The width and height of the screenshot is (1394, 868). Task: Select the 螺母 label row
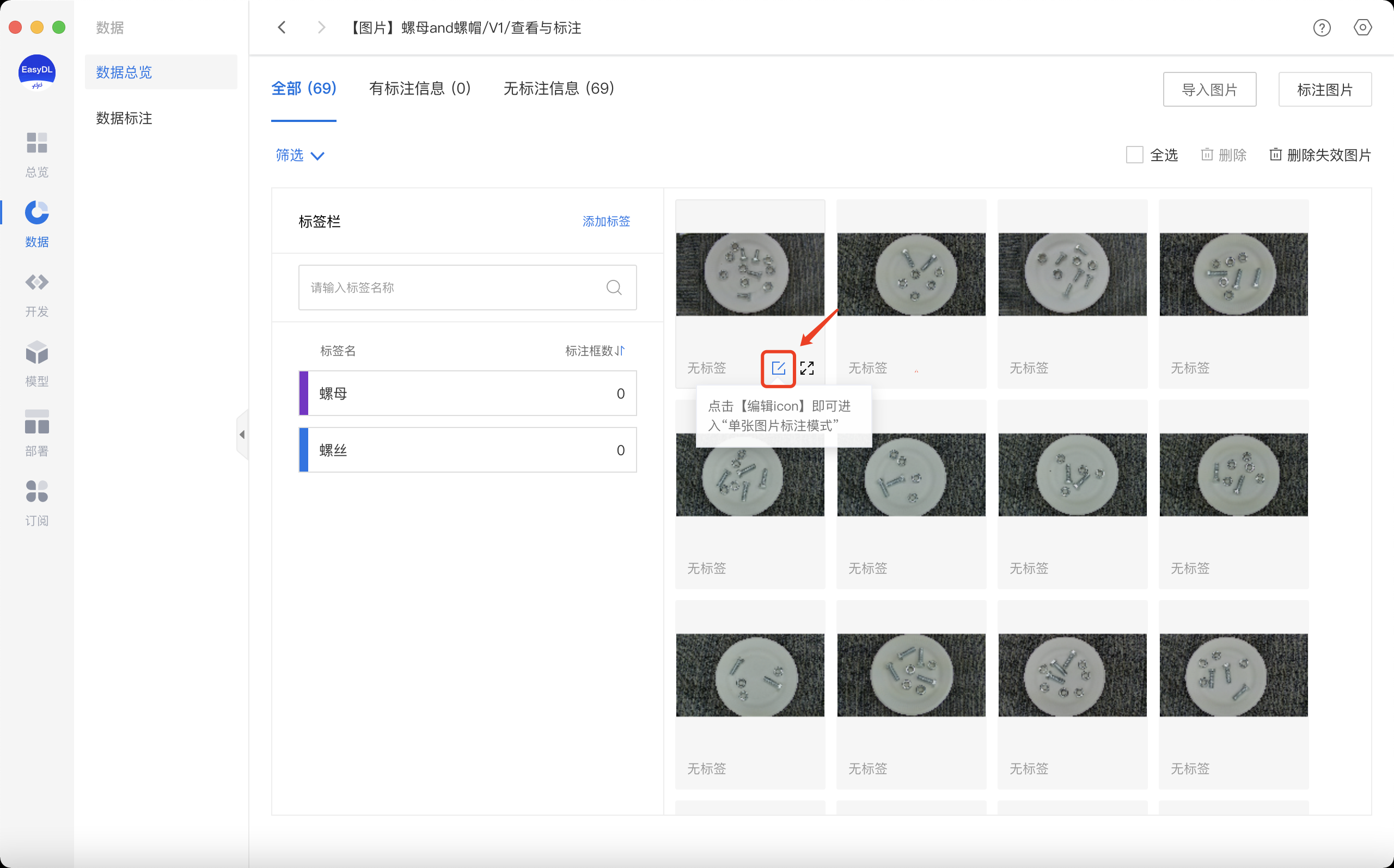pyautogui.click(x=467, y=393)
